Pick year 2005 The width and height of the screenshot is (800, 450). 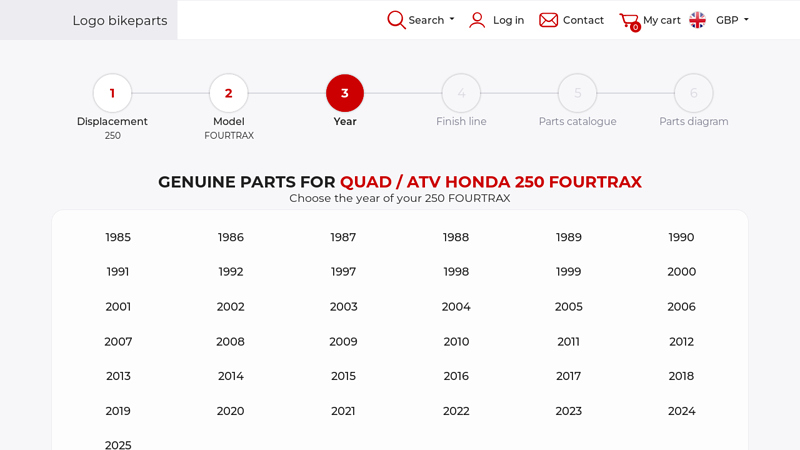pos(568,307)
